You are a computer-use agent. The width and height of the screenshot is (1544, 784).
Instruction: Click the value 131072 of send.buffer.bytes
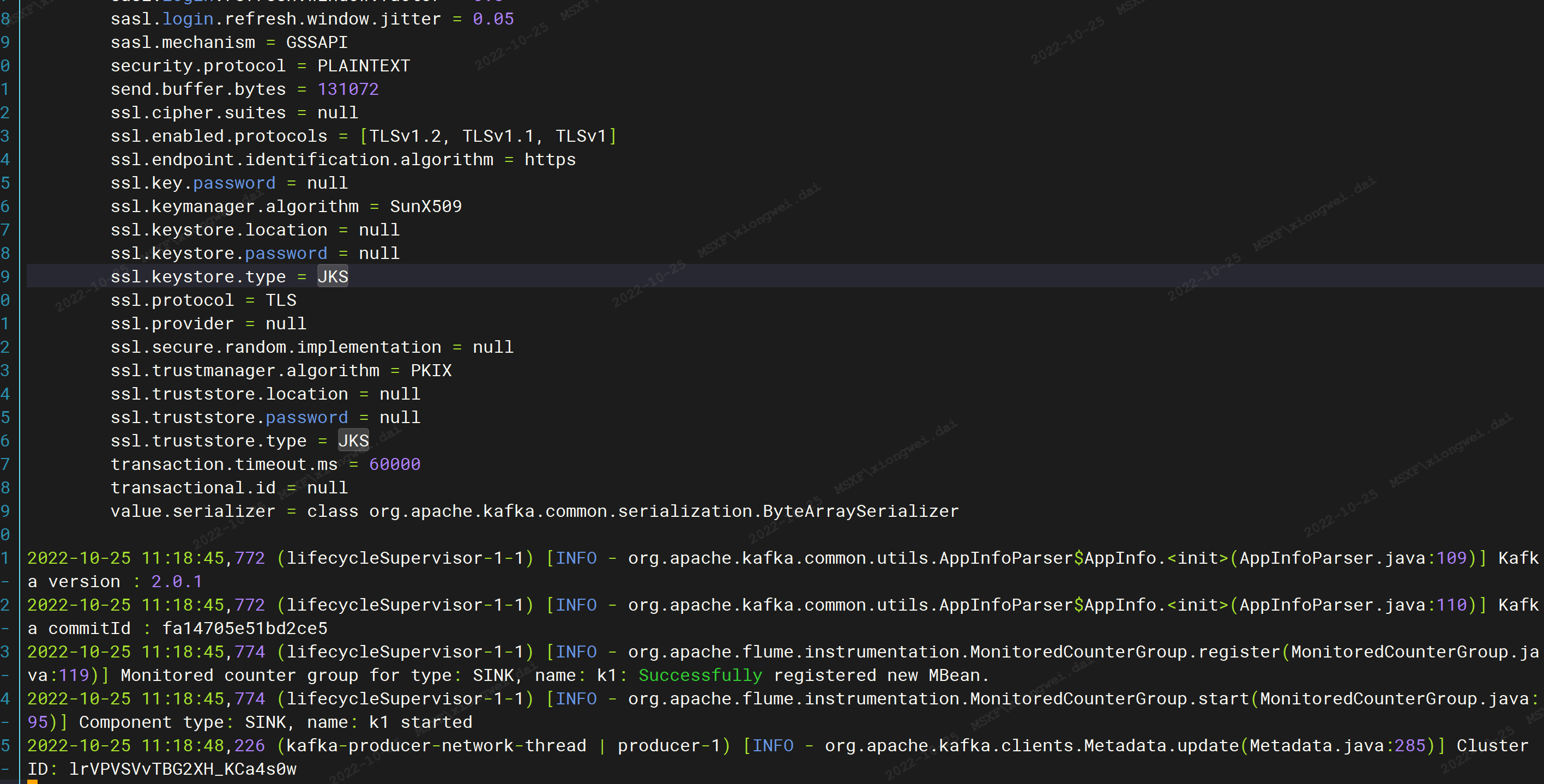click(x=348, y=89)
